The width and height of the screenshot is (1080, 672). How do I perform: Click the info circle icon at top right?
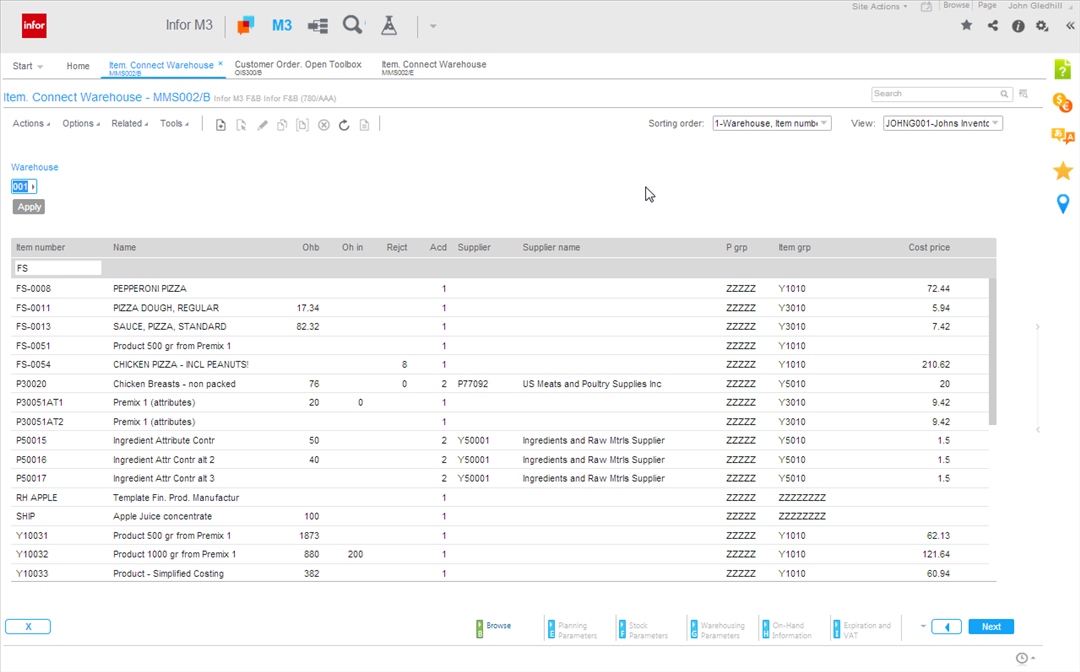pyautogui.click(x=1018, y=26)
